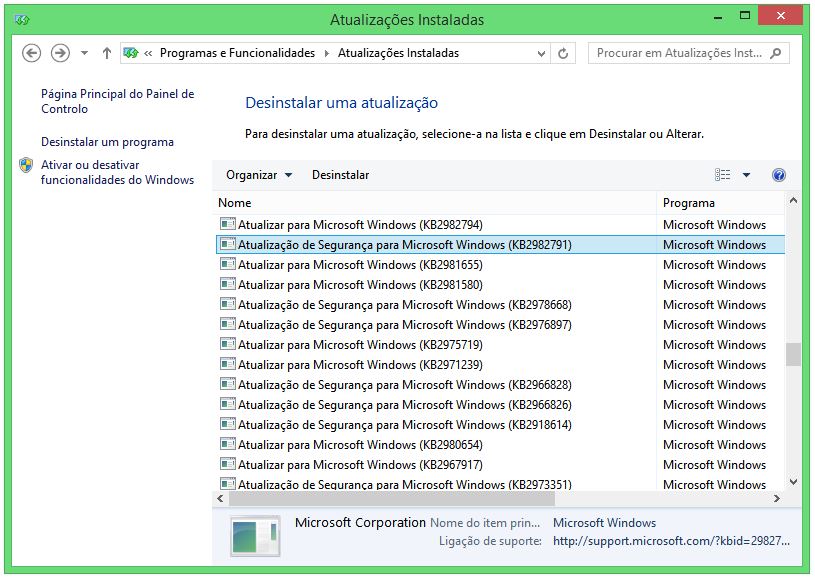
Task: Click the Desinstalar button
Action: click(x=340, y=175)
